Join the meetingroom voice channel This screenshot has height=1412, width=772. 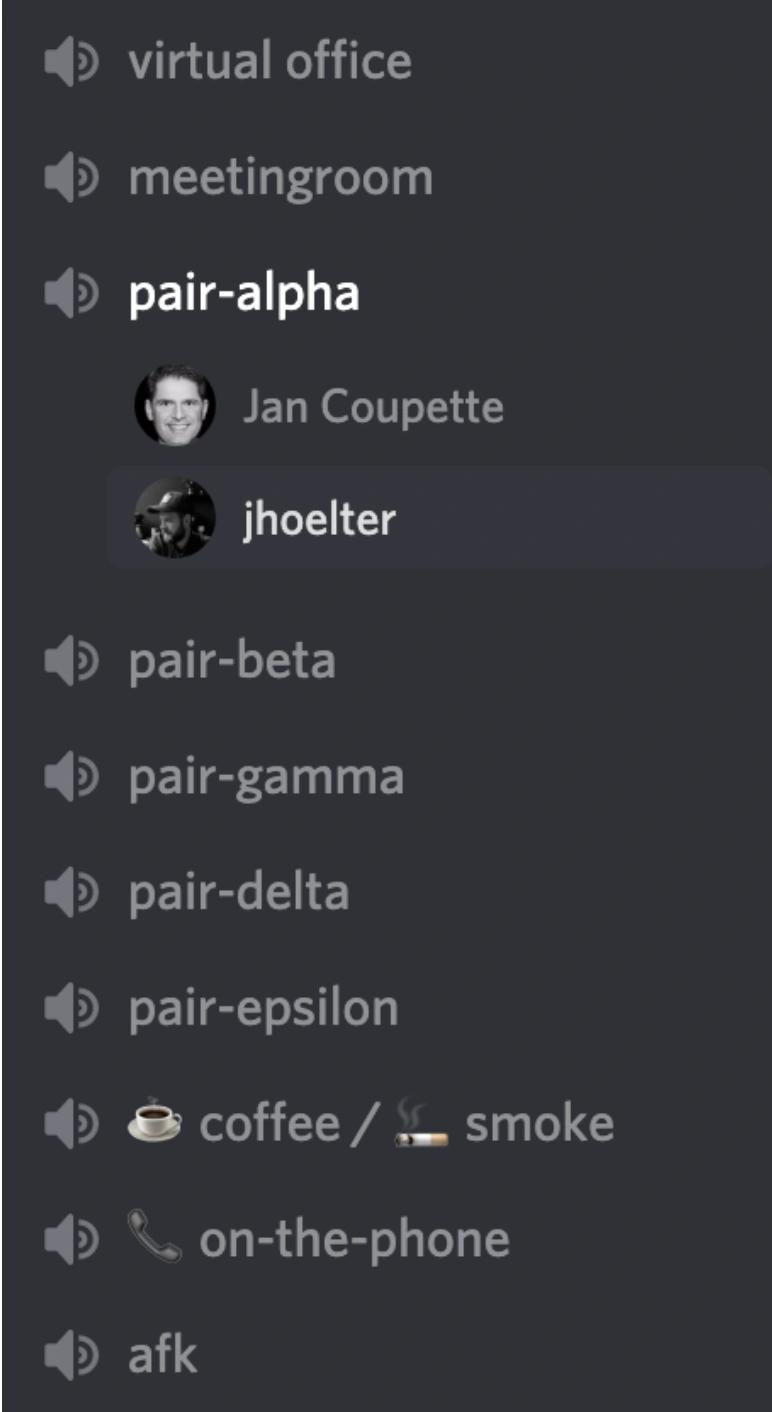tap(281, 178)
